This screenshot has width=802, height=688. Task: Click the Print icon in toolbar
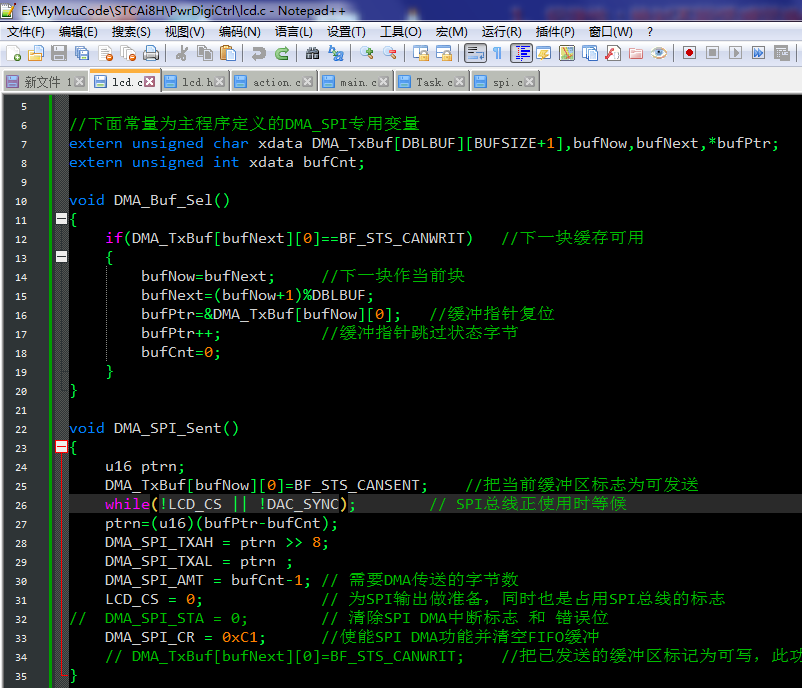151,53
